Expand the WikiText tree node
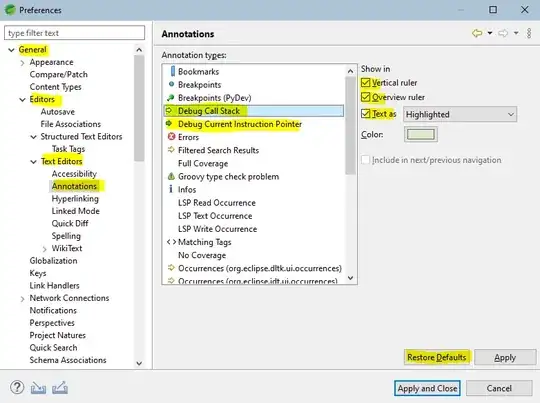This screenshot has width=540, height=403. click(44, 249)
